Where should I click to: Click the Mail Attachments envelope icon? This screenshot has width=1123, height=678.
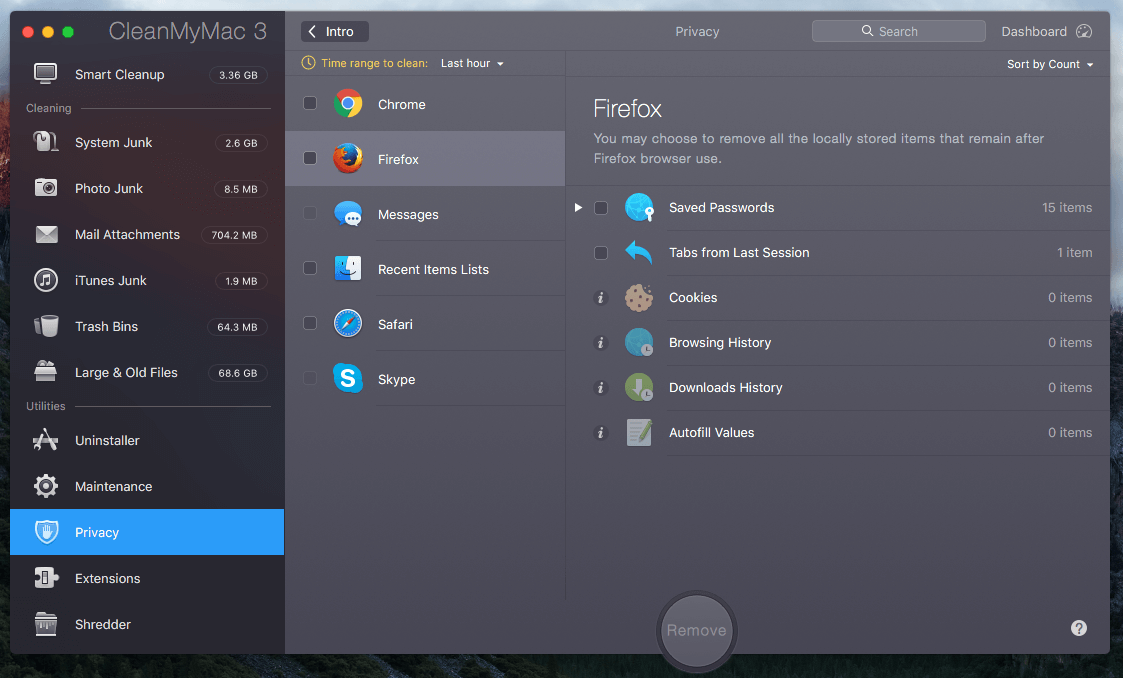point(47,234)
